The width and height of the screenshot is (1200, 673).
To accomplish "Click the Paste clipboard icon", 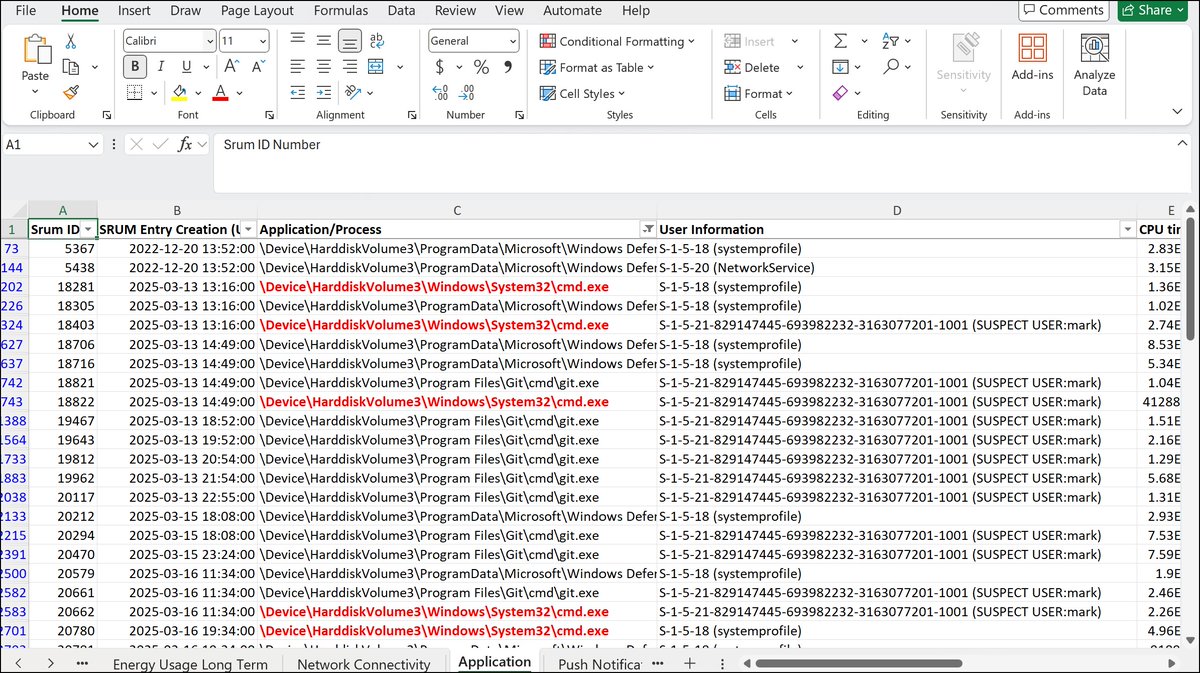I will click(x=36, y=50).
